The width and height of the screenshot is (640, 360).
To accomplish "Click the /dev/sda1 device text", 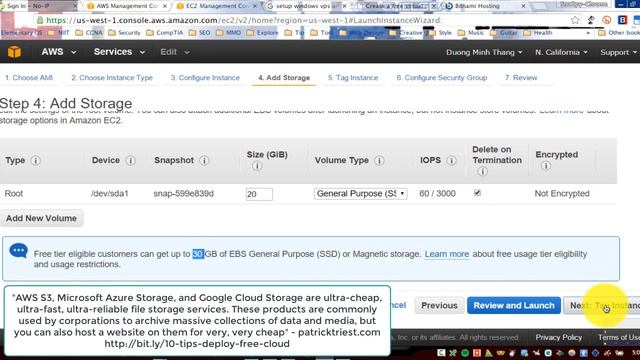I will coord(109,193).
